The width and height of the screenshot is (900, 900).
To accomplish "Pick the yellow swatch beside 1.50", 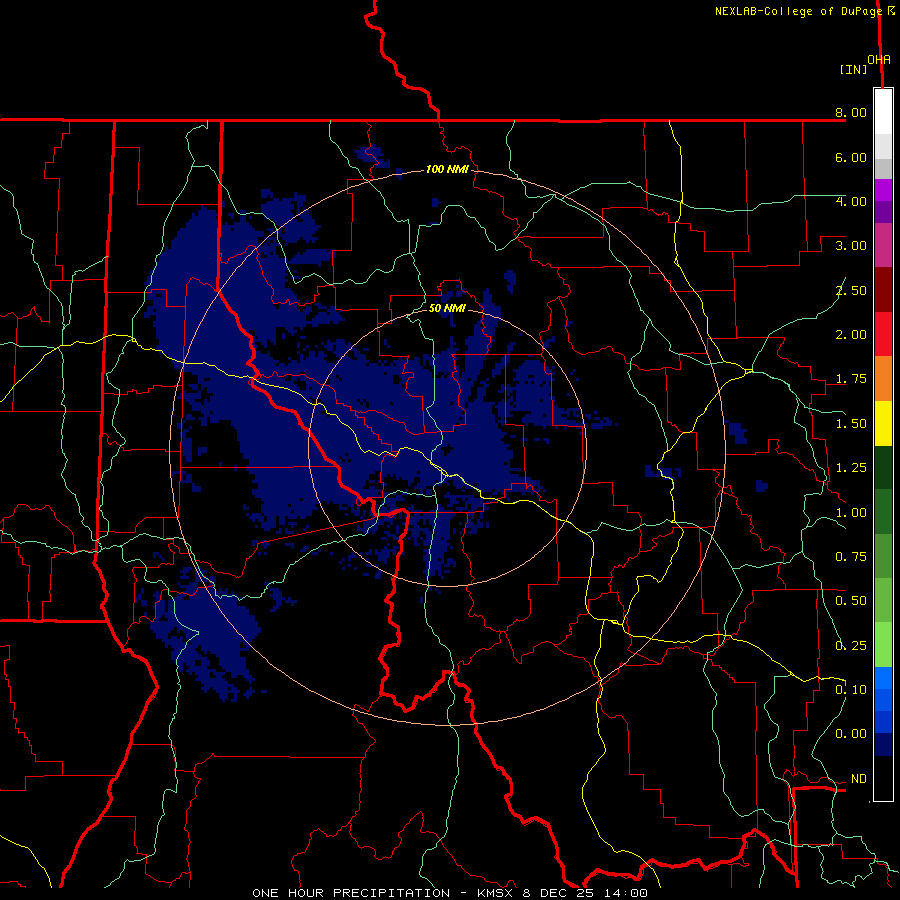I will (x=883, y=424).
